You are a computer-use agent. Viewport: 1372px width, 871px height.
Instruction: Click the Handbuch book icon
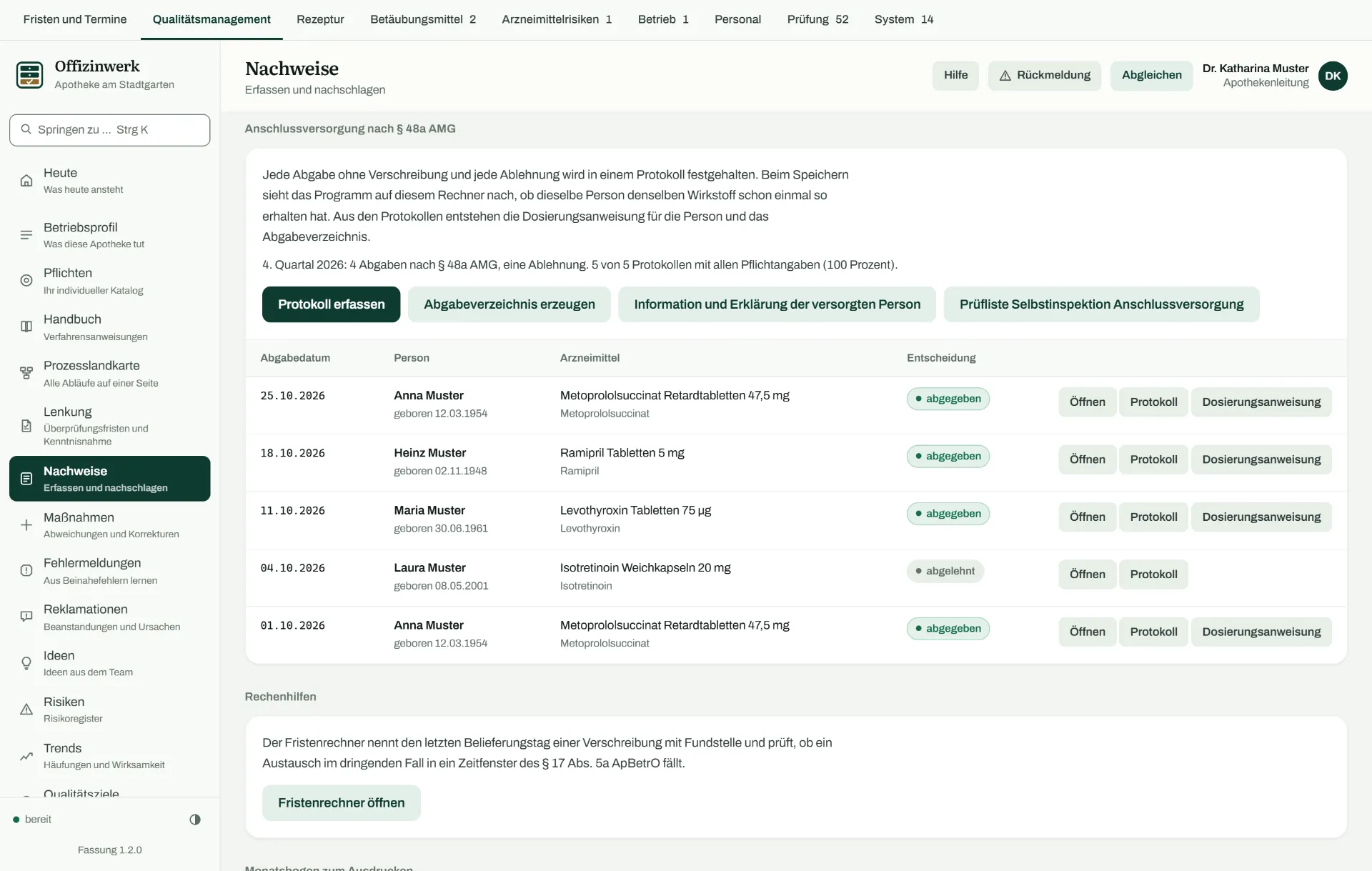26,327
